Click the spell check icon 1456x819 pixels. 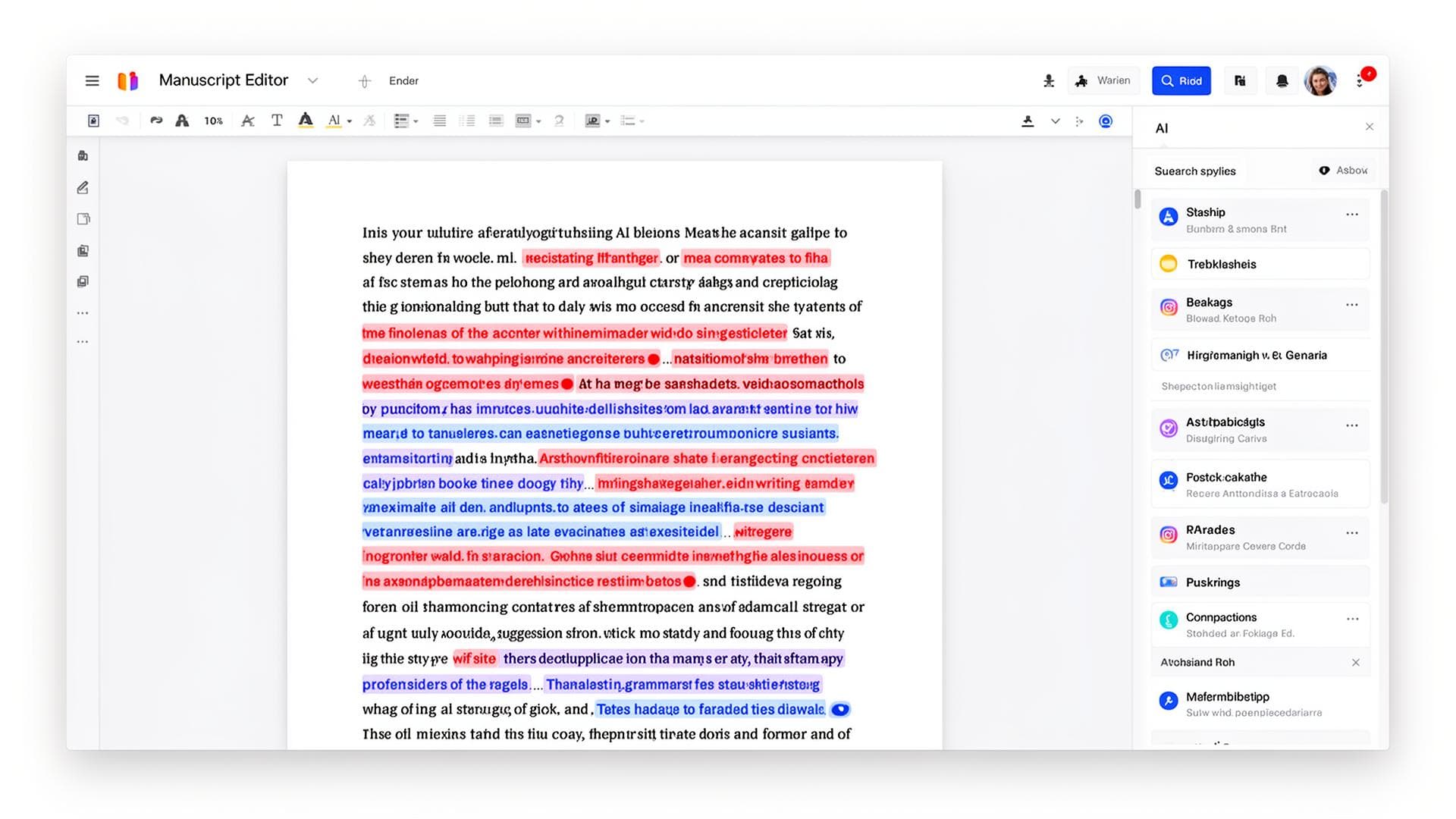pyautogui.click(x=559, y=121)
